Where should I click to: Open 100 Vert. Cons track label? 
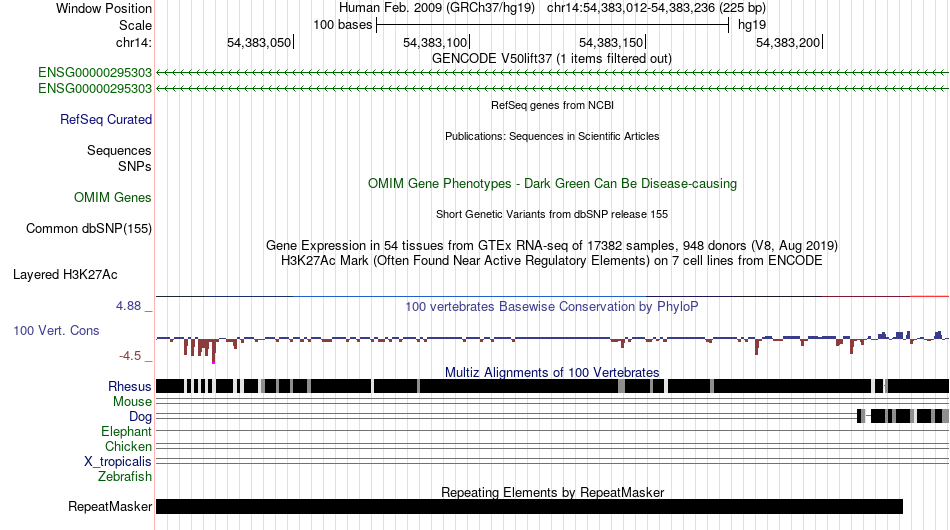tap(56, 331)
